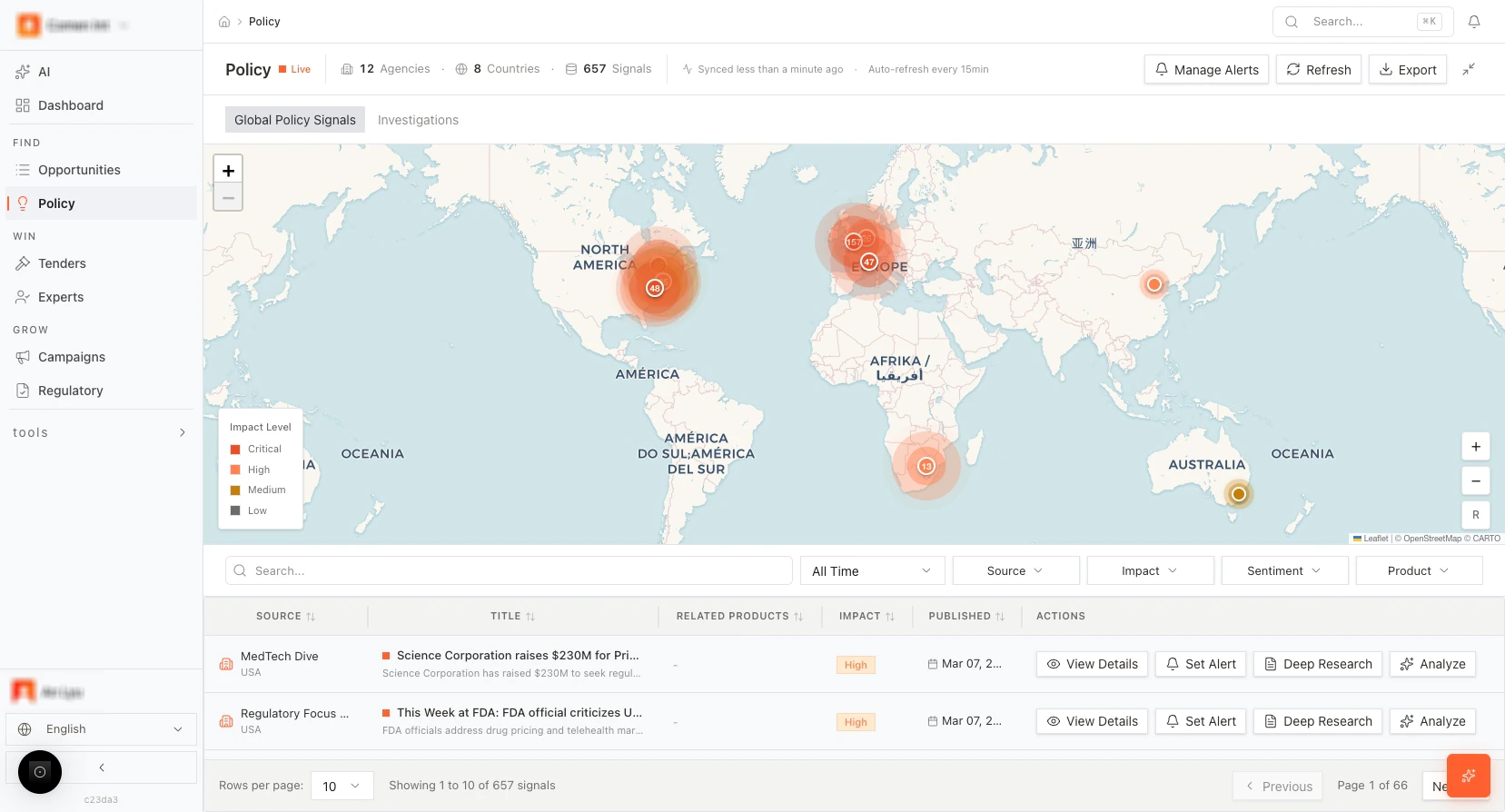Open AI in the sidebar
This screenshot has height=812, width=1505.
102,72
